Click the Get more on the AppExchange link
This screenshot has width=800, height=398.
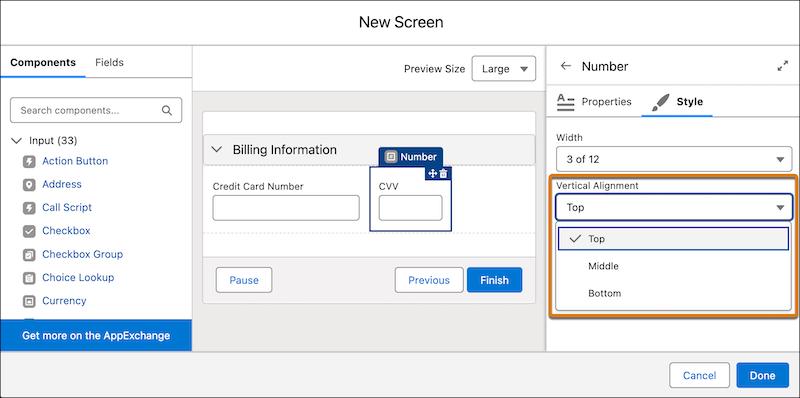(96, 336)
